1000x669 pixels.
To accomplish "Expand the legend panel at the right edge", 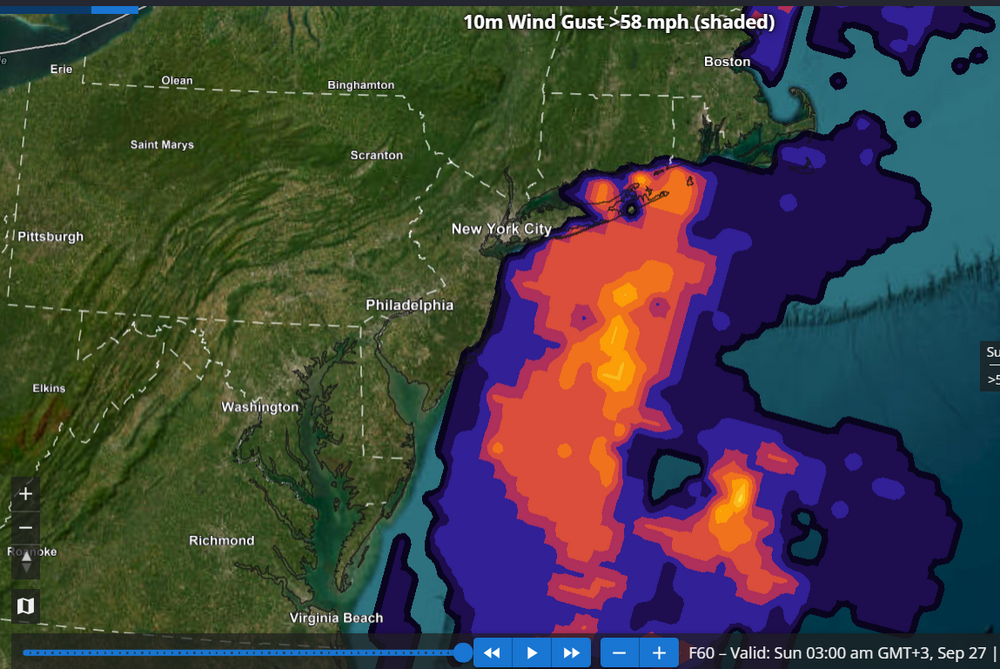I will click(x=990, y=365).
